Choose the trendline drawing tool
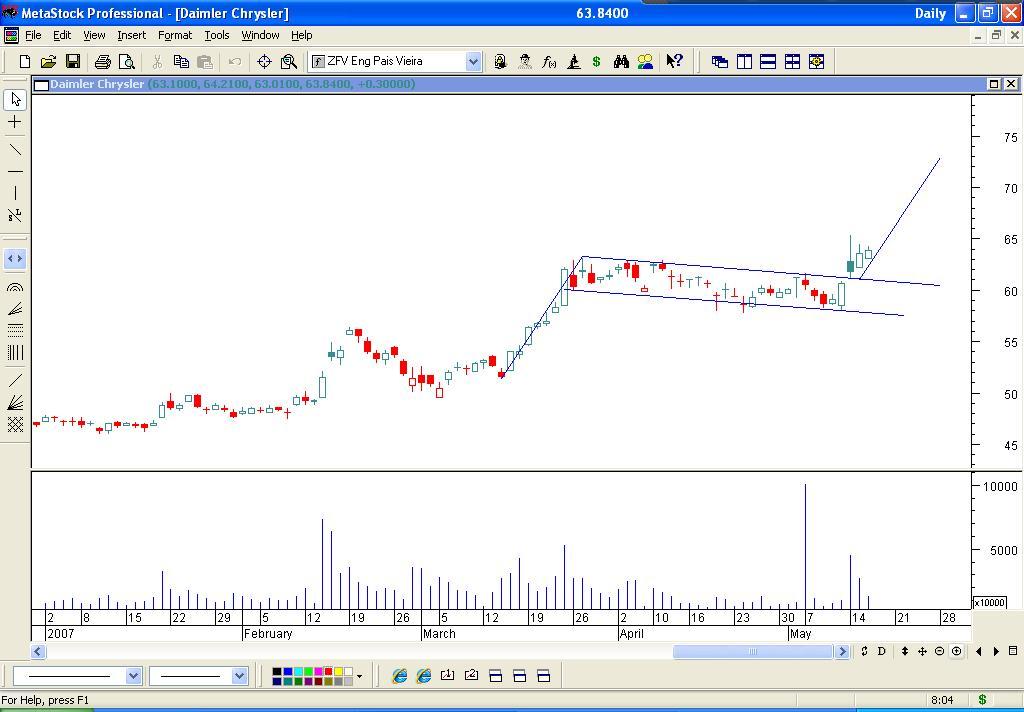The image size is (1024, 712). (x=15, y=150)
